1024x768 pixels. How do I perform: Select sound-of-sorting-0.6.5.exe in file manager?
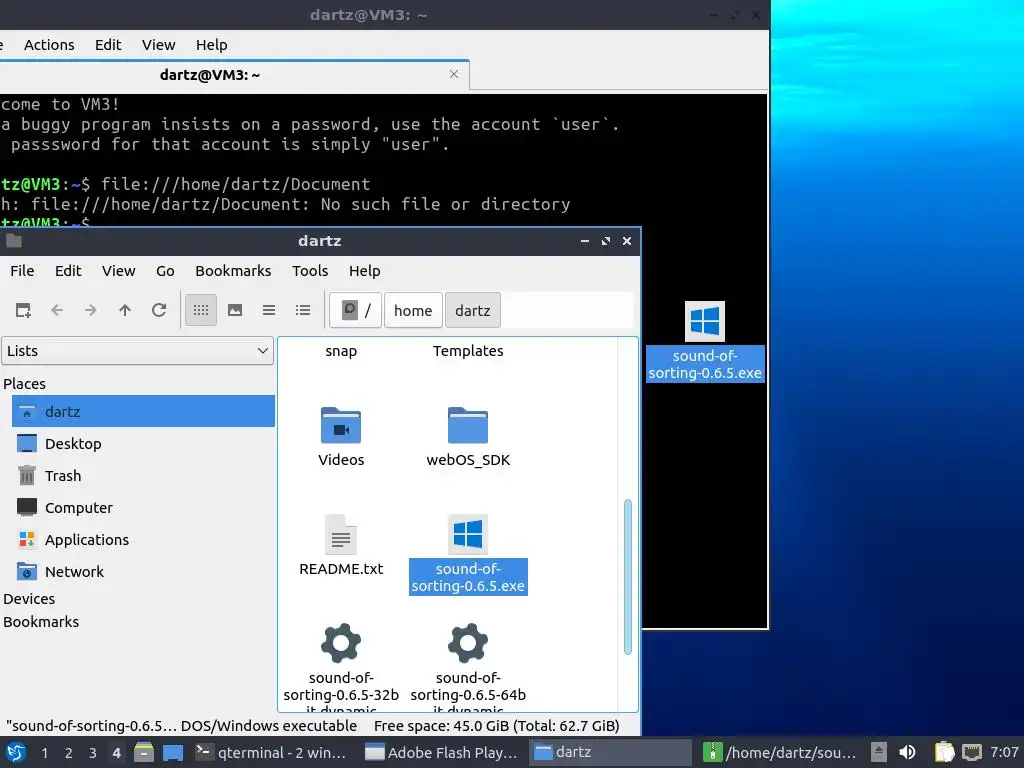click(x=468, y=555)
